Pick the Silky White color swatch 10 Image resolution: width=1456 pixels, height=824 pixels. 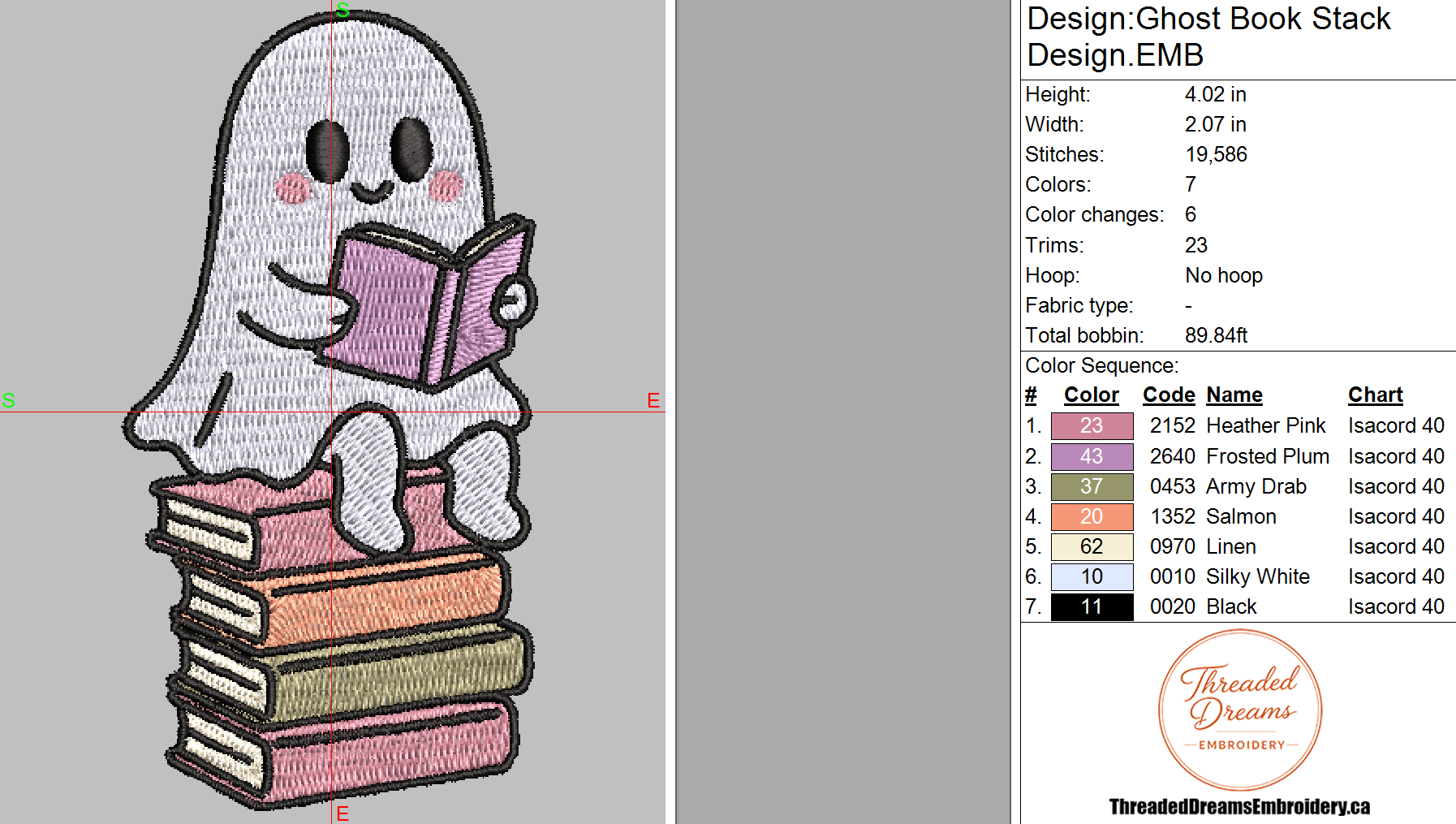[x=1092, y=576]
